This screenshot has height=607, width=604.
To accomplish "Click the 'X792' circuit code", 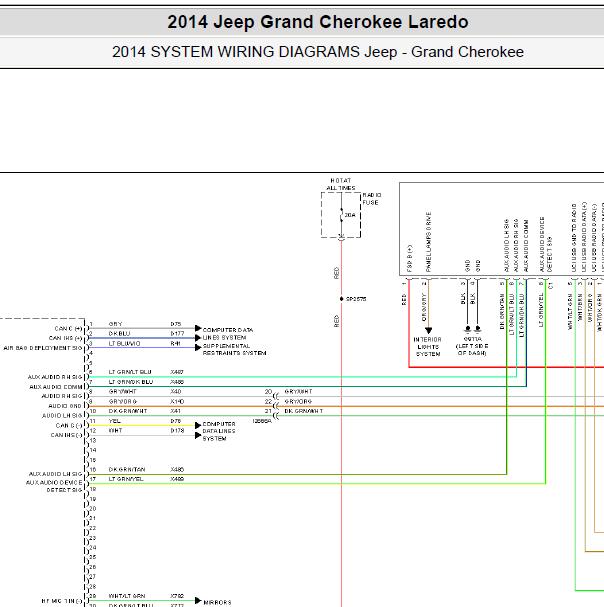I will pos(177,596).
